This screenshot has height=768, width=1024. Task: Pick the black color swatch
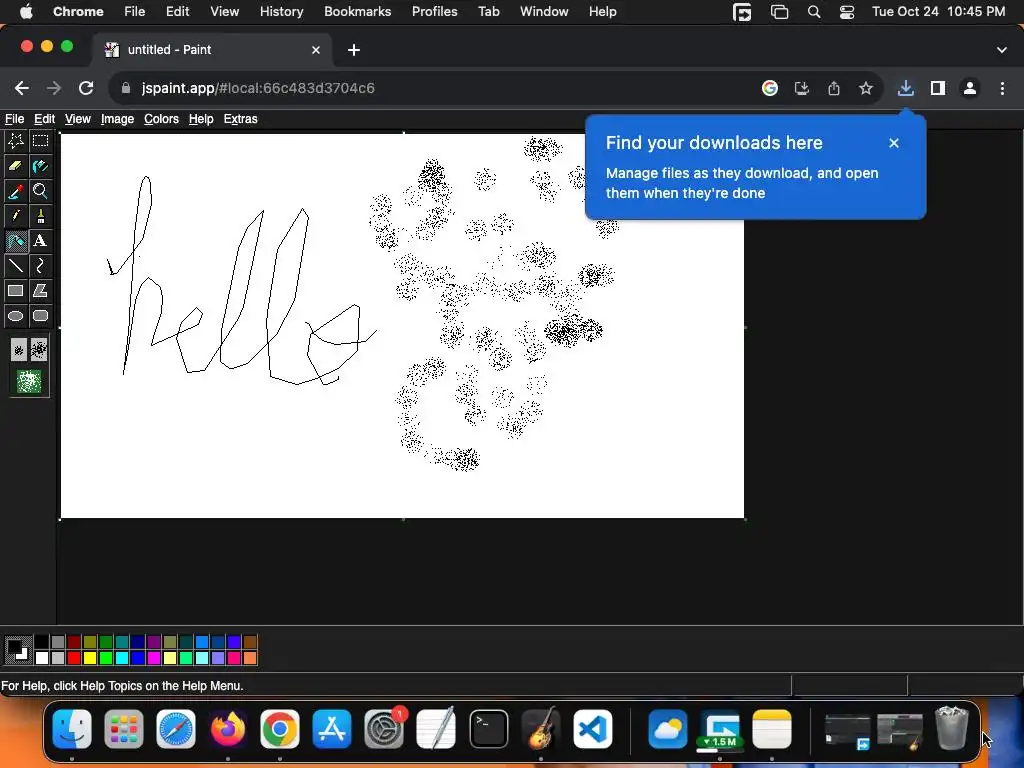coord(42,642)
